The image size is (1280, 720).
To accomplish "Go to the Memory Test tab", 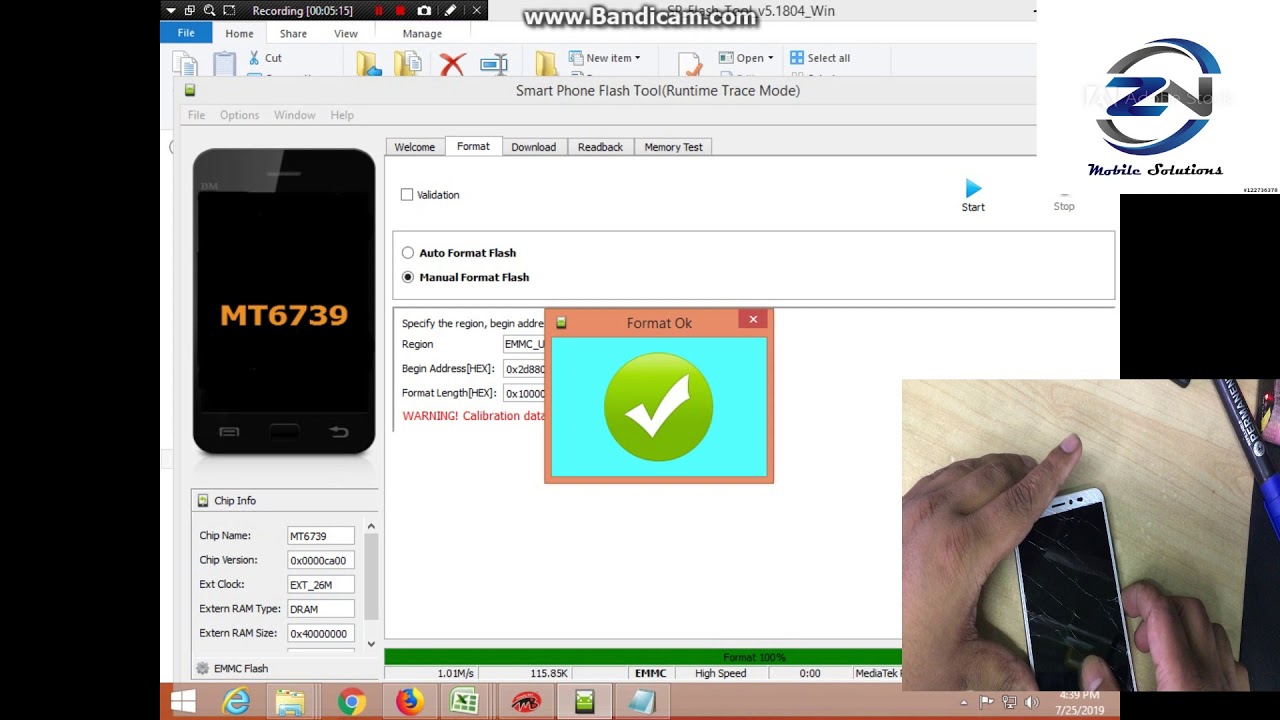I will coord(673,147).
